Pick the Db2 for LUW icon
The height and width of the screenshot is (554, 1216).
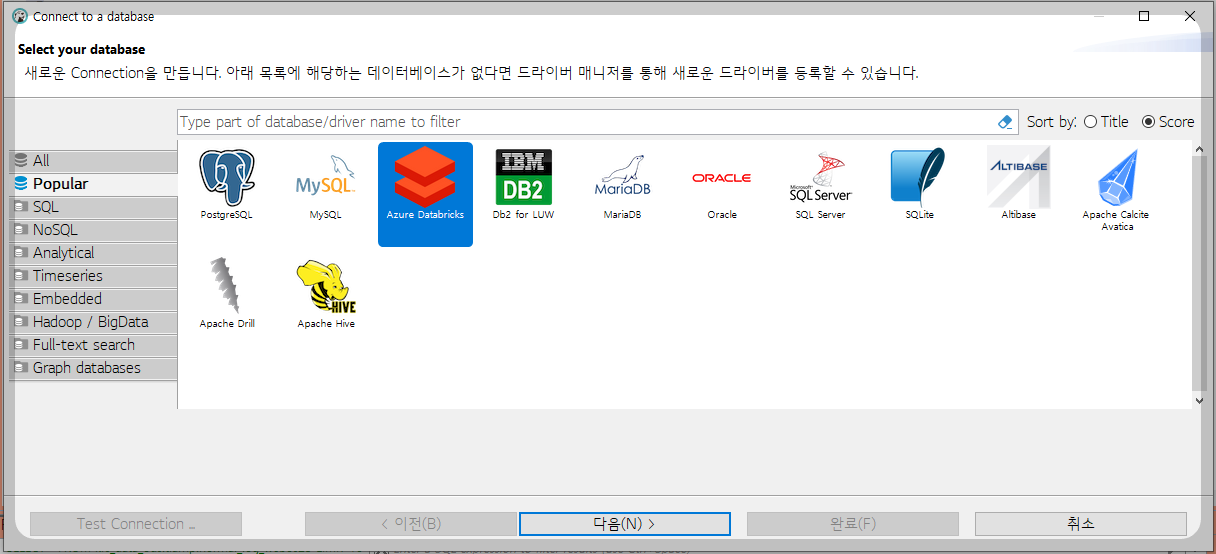523,178
